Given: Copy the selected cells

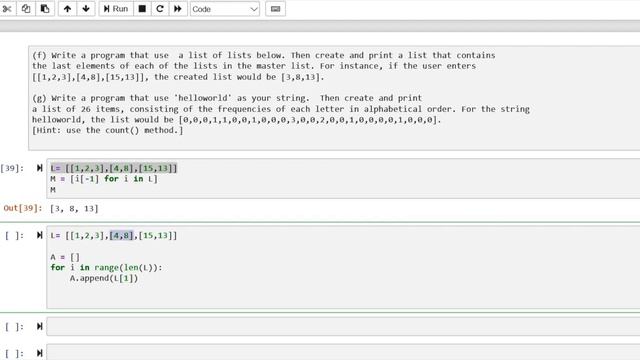Looking at the screenshot, I should [26, 9].
